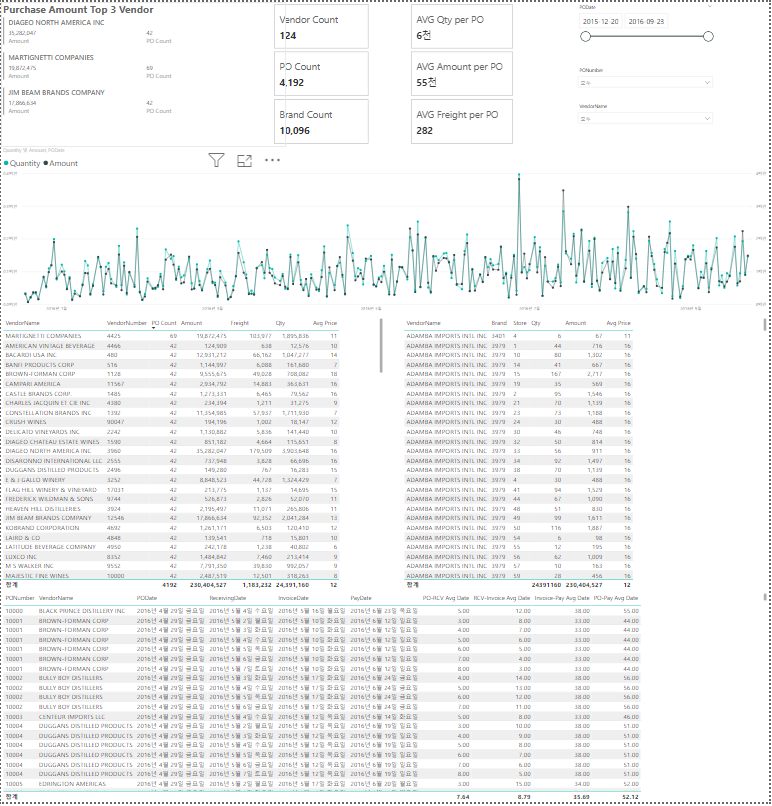
Task: Click the end date field 2016-09-23
Action: [646, 22]
